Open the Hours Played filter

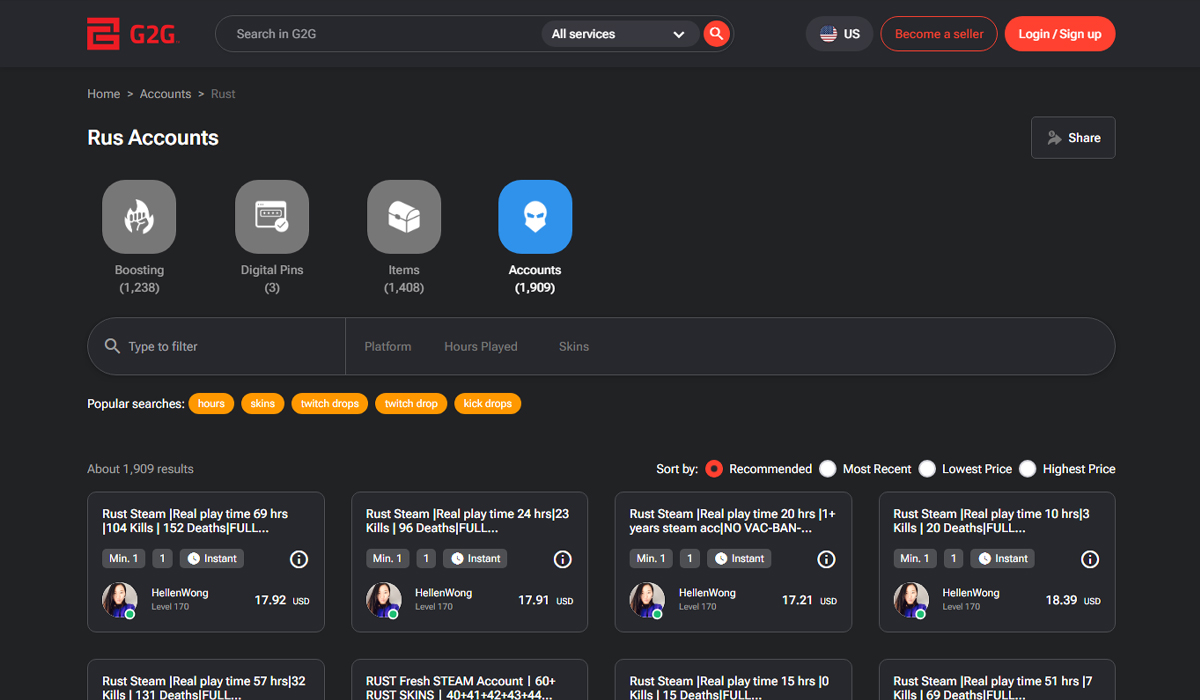(x=480, y=346)
